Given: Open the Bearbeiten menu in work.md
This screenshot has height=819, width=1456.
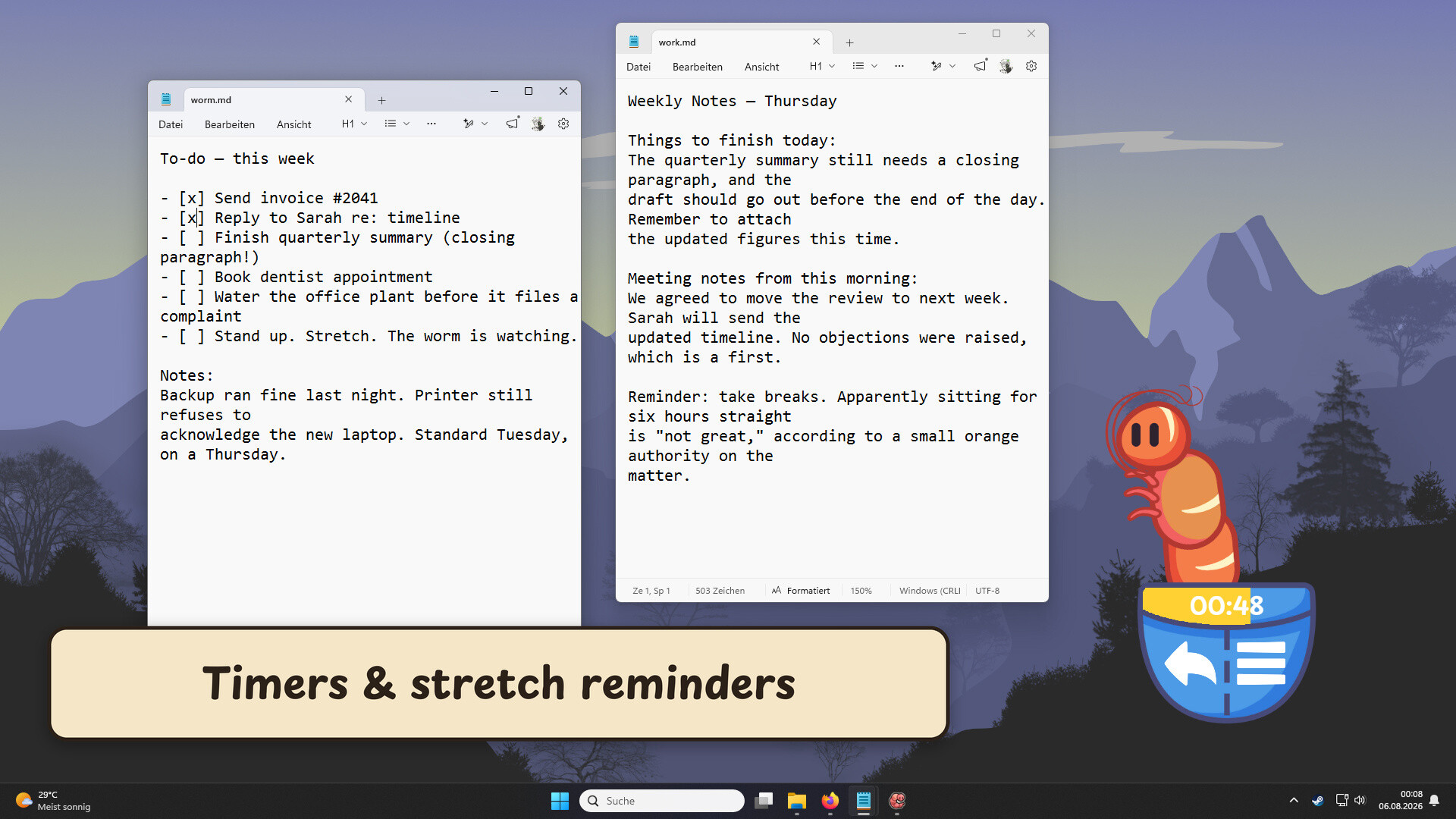Looking at the screenshot, I should 698,67.
